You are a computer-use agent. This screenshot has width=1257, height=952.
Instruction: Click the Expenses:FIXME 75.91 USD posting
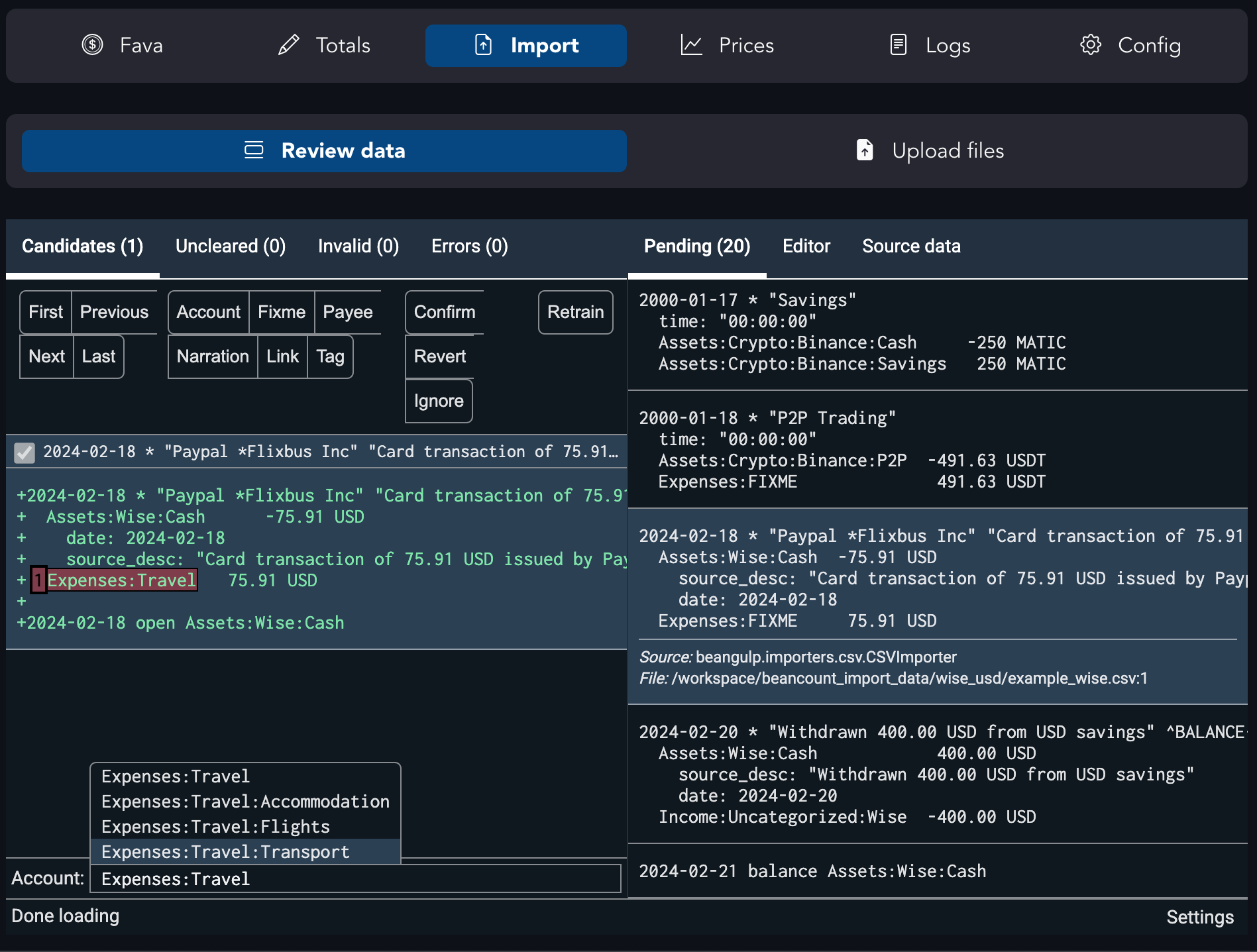coord(797,621)
